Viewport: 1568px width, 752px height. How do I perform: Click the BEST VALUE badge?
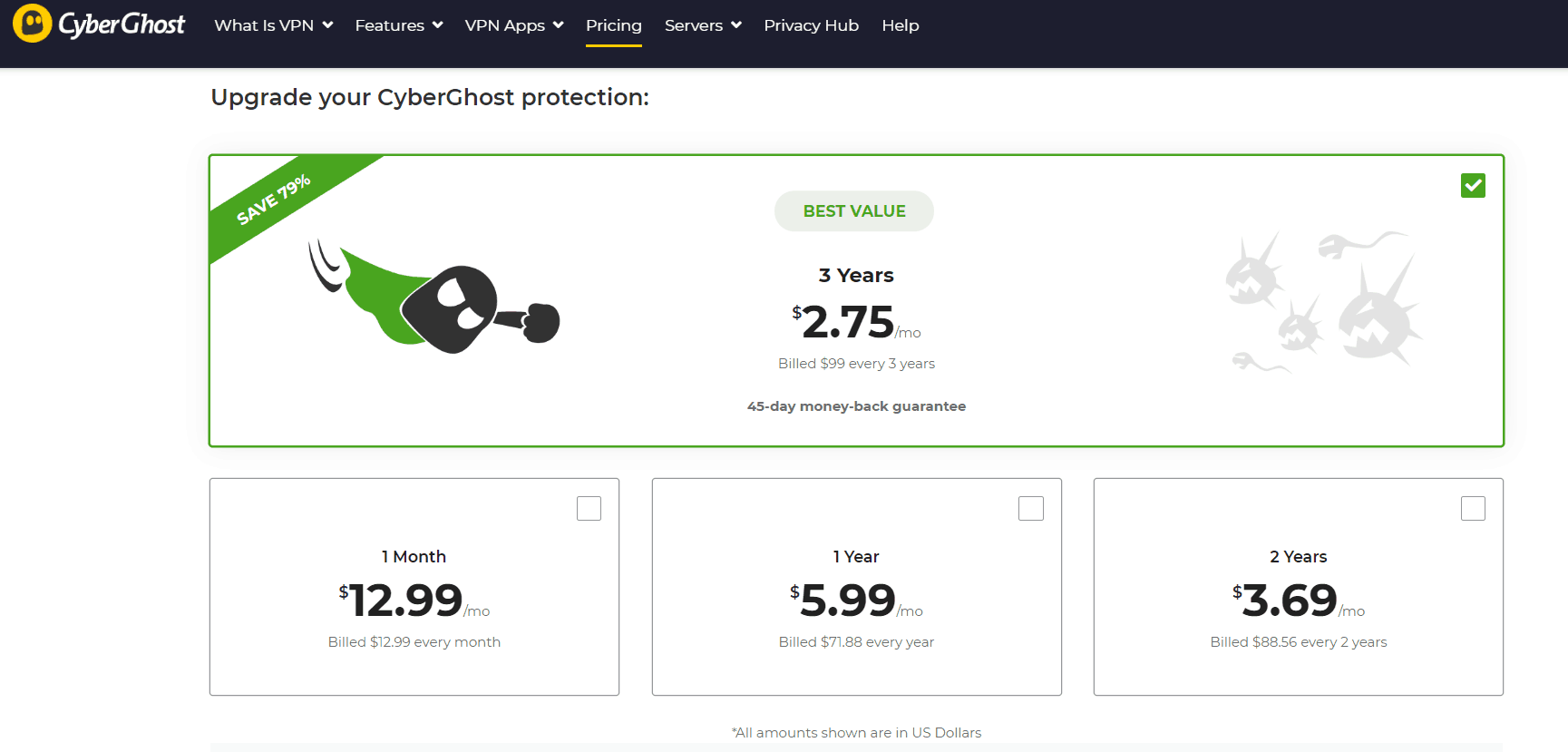pyautogui.click(x=854, y=211)
